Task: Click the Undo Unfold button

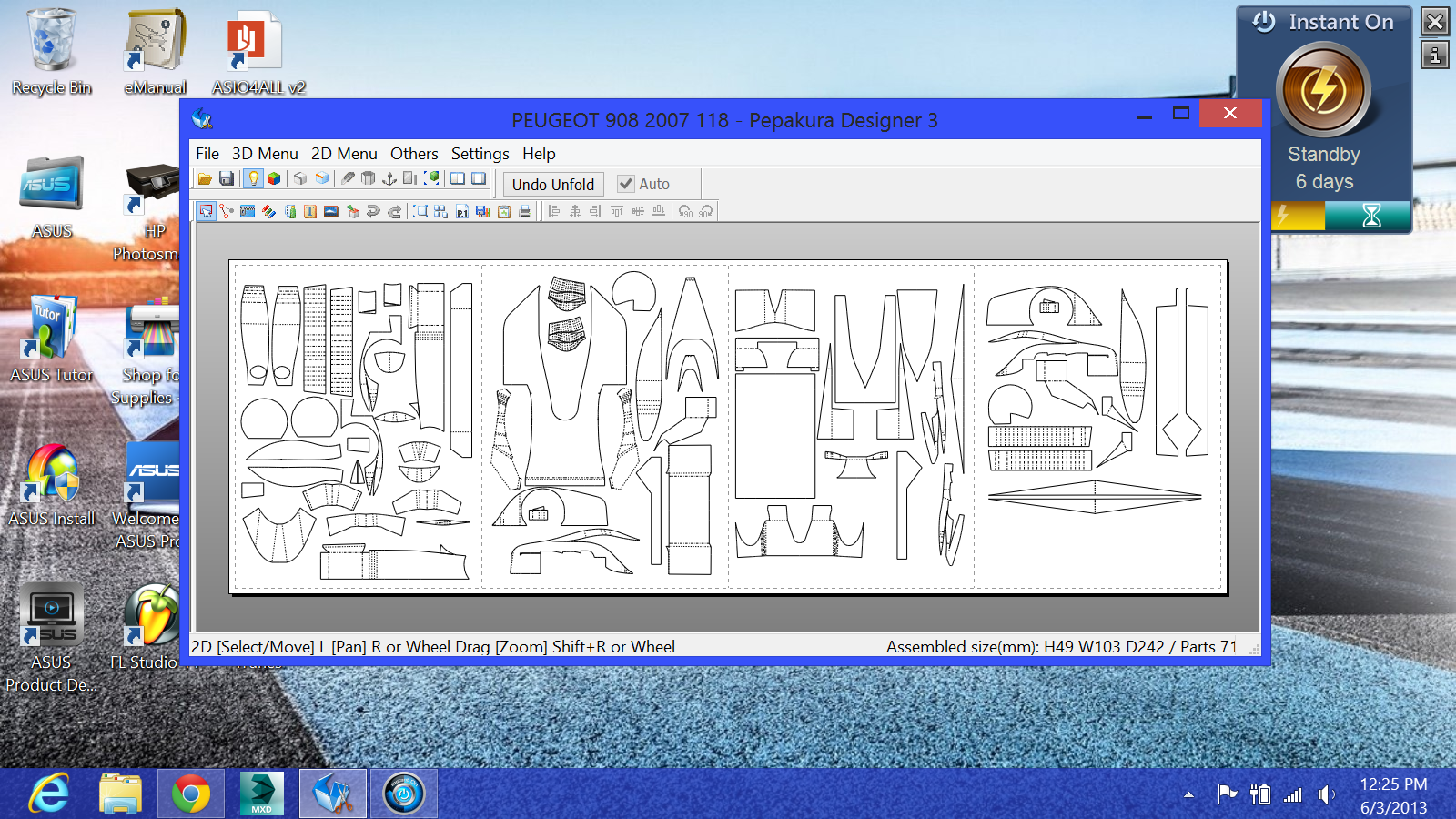Action: point(552,185)
